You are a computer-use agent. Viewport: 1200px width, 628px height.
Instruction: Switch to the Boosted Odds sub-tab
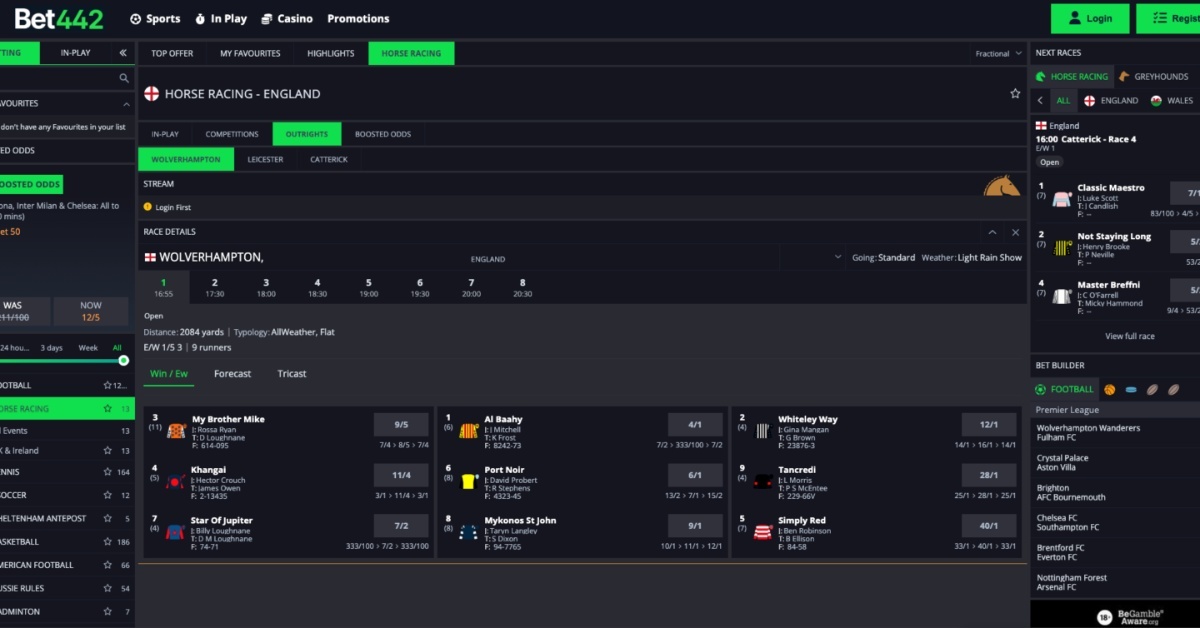pyautogui.click(x=382, y=134)
